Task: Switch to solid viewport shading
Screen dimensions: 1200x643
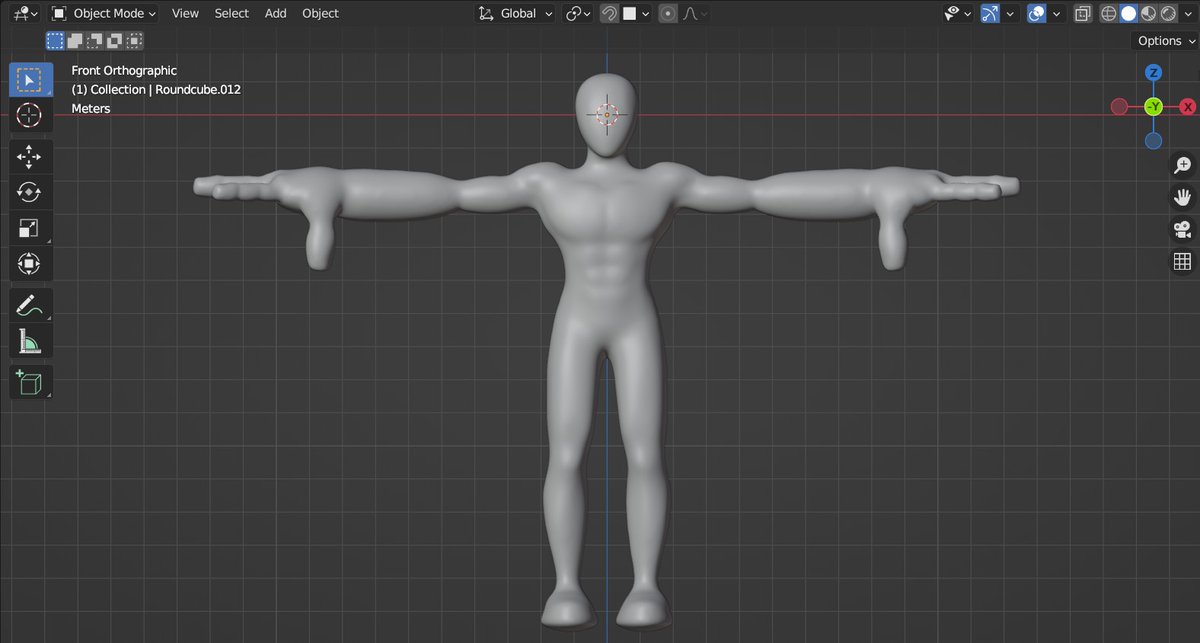Action: pyautogui.click(x=1129, y=13)
